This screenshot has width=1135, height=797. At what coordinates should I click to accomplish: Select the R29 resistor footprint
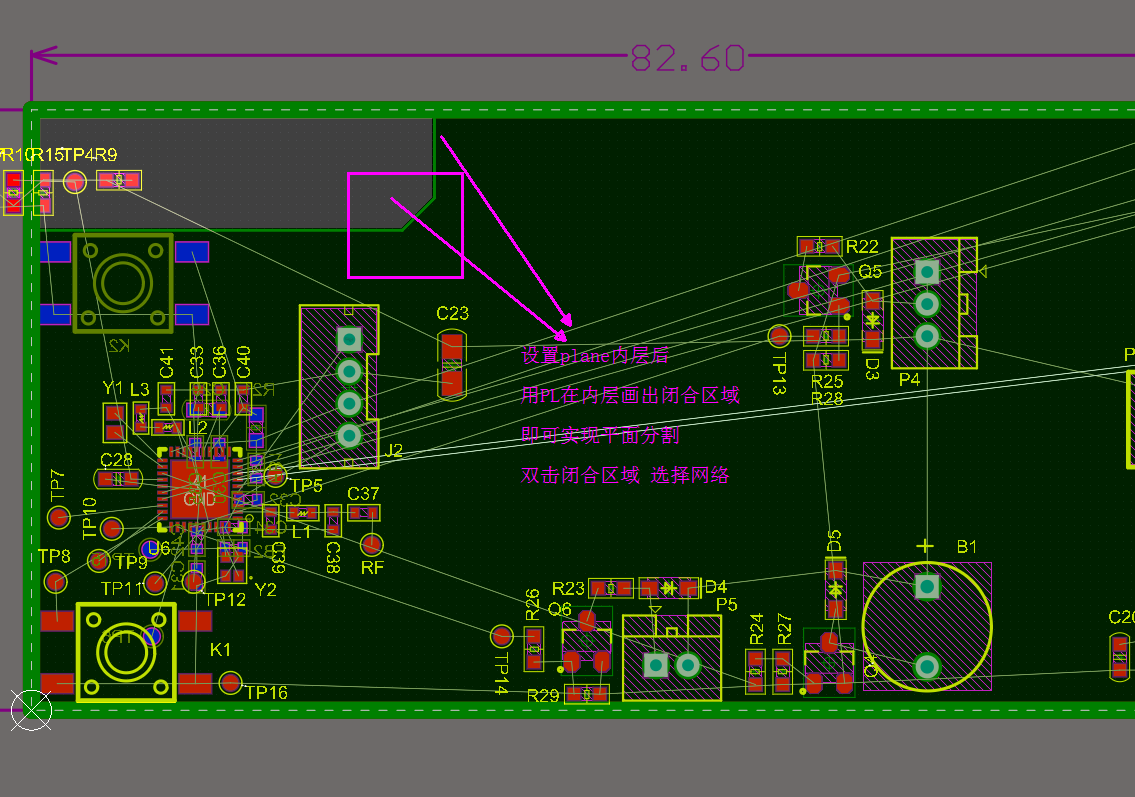(587, 694)
